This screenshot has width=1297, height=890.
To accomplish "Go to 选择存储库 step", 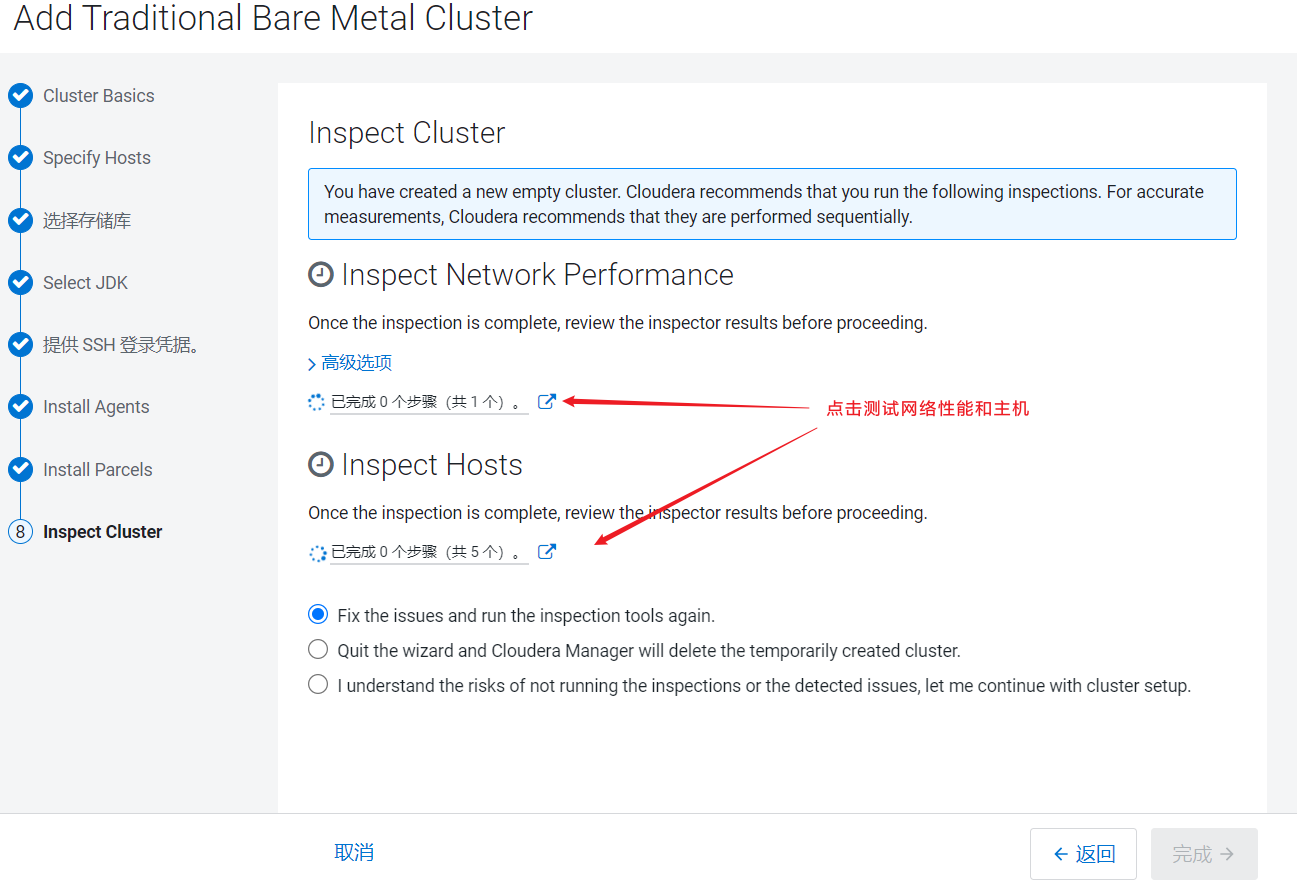I will 87,221.
